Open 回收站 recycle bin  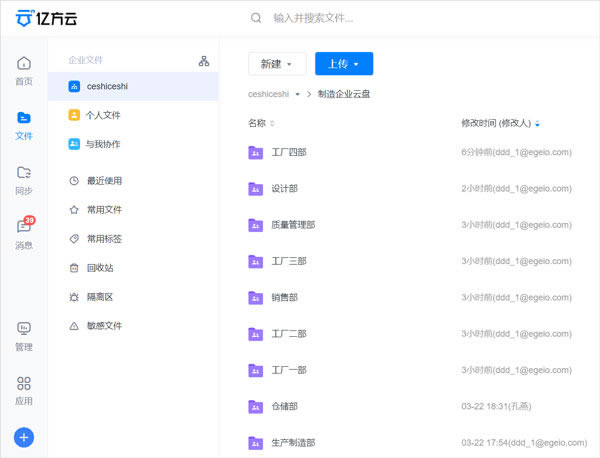(100, 268)
